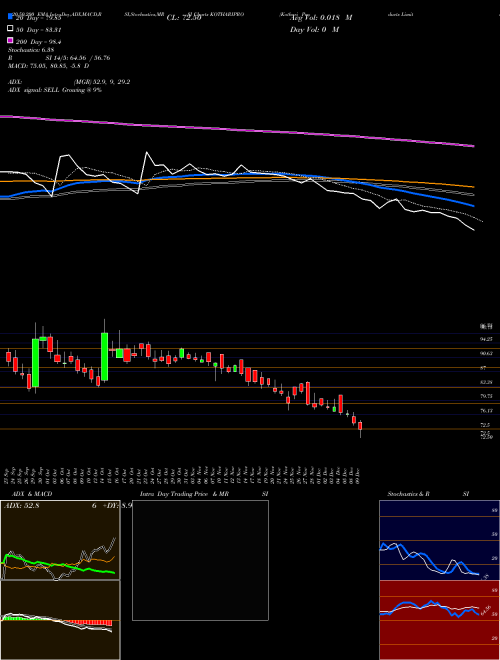Click the 'Intra Day Trading Price & MR' title
Viewport: 500px width, 660px height.
pos(184,494)
